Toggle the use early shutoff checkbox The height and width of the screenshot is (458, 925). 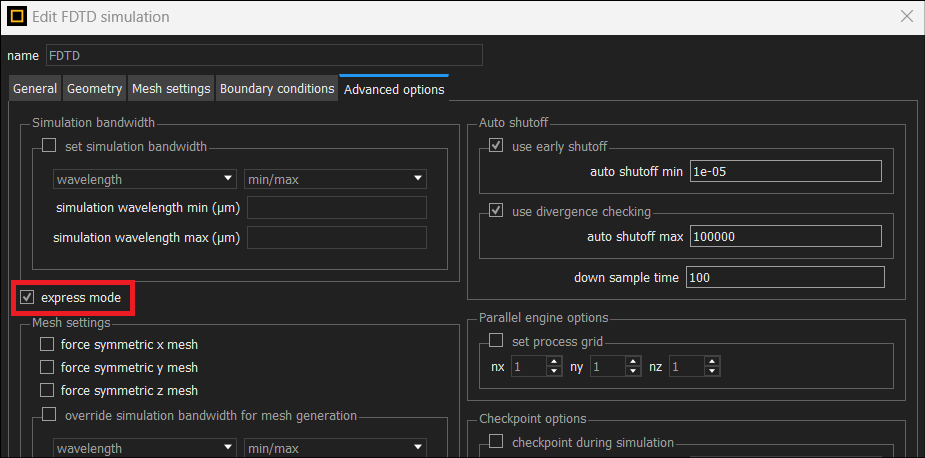496,145
